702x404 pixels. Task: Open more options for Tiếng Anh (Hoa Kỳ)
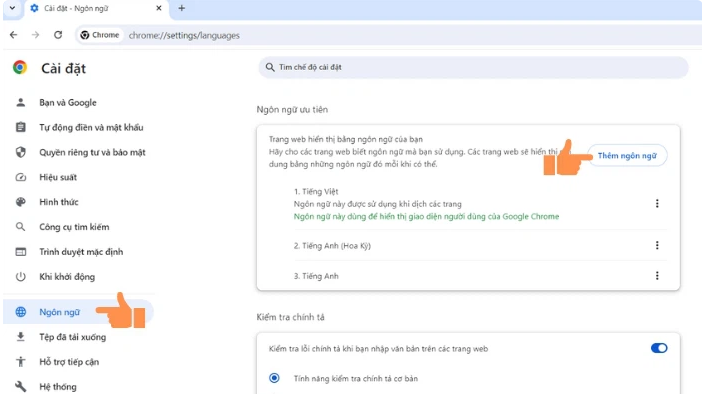[657, 245]
